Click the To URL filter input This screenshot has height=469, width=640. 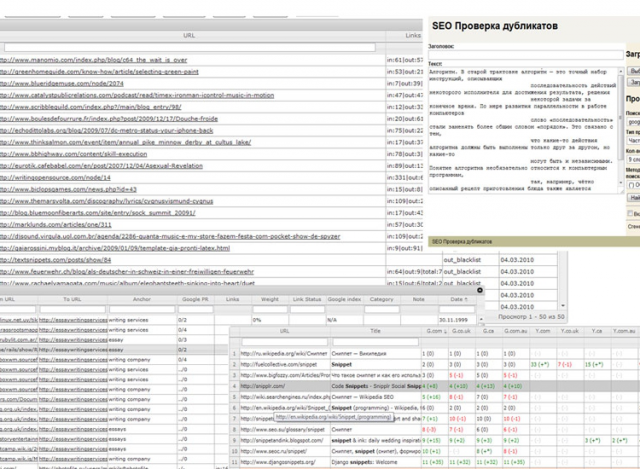(x=73, y=309)
